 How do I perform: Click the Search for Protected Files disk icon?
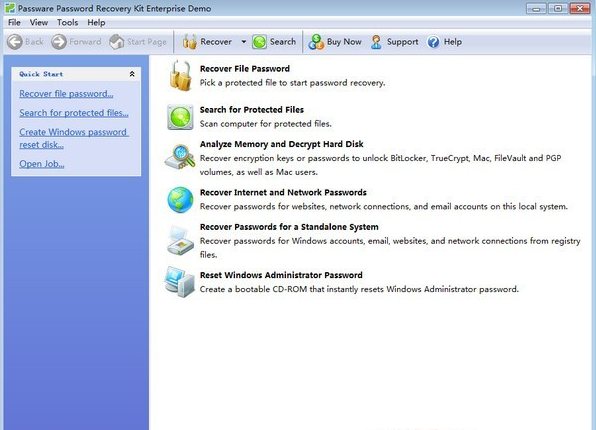coord(180,117)
